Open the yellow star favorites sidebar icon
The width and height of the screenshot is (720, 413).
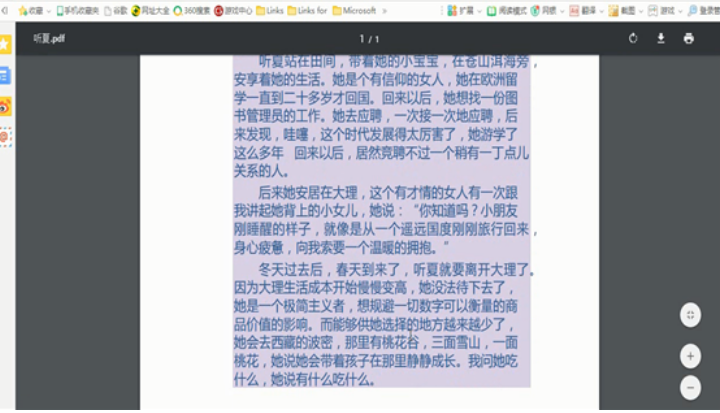[5, 45]
